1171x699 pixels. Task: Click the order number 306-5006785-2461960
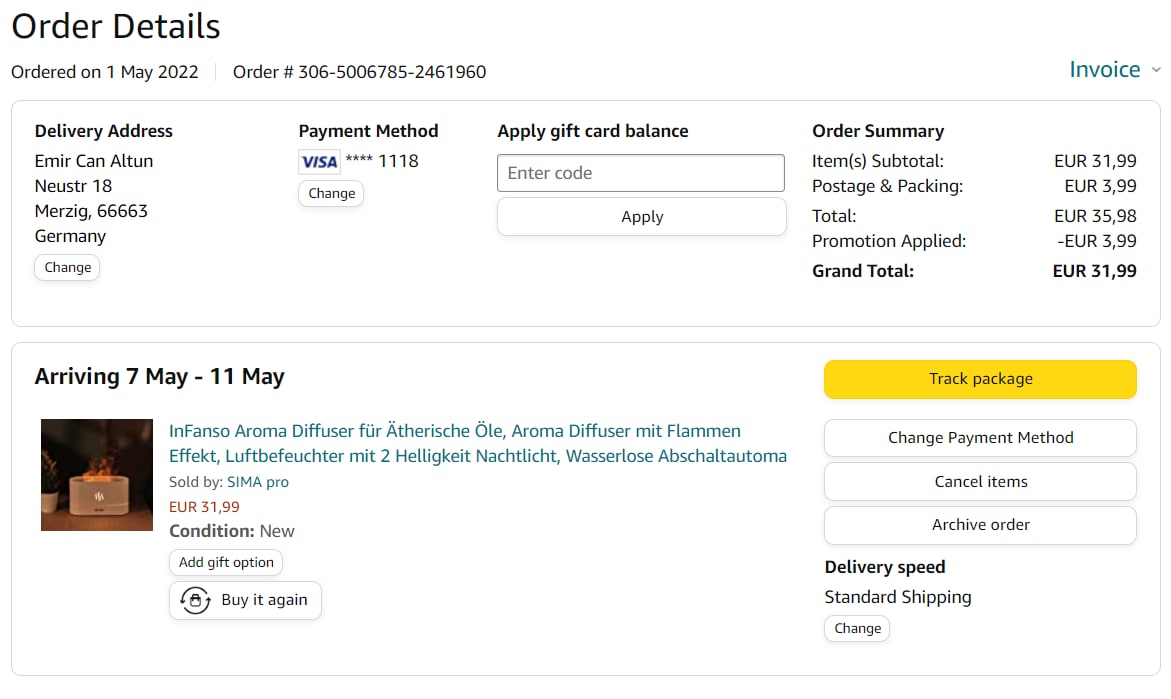(392, 72)
